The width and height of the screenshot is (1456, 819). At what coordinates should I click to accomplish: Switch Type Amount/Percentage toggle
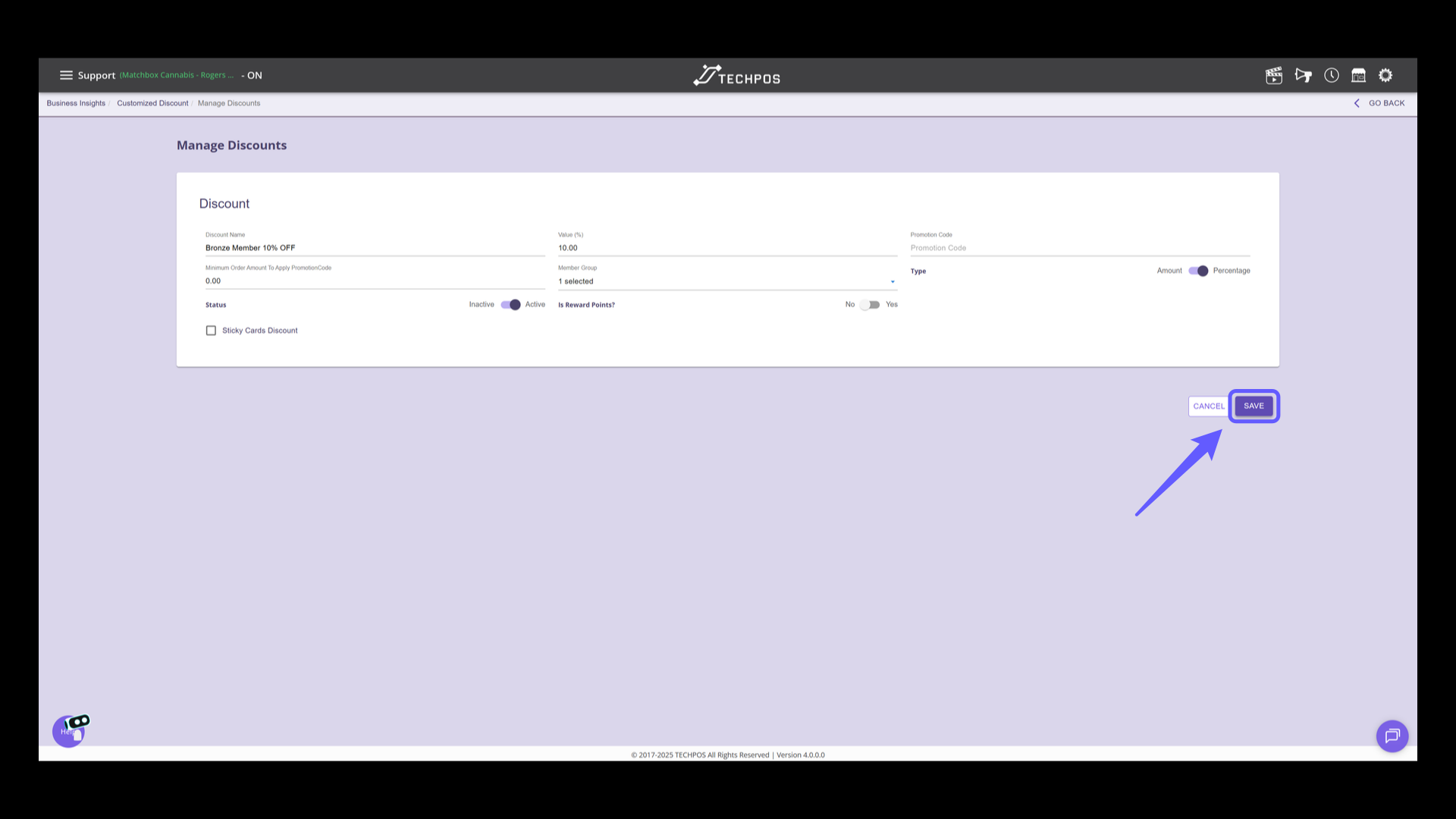[1197, 271]
